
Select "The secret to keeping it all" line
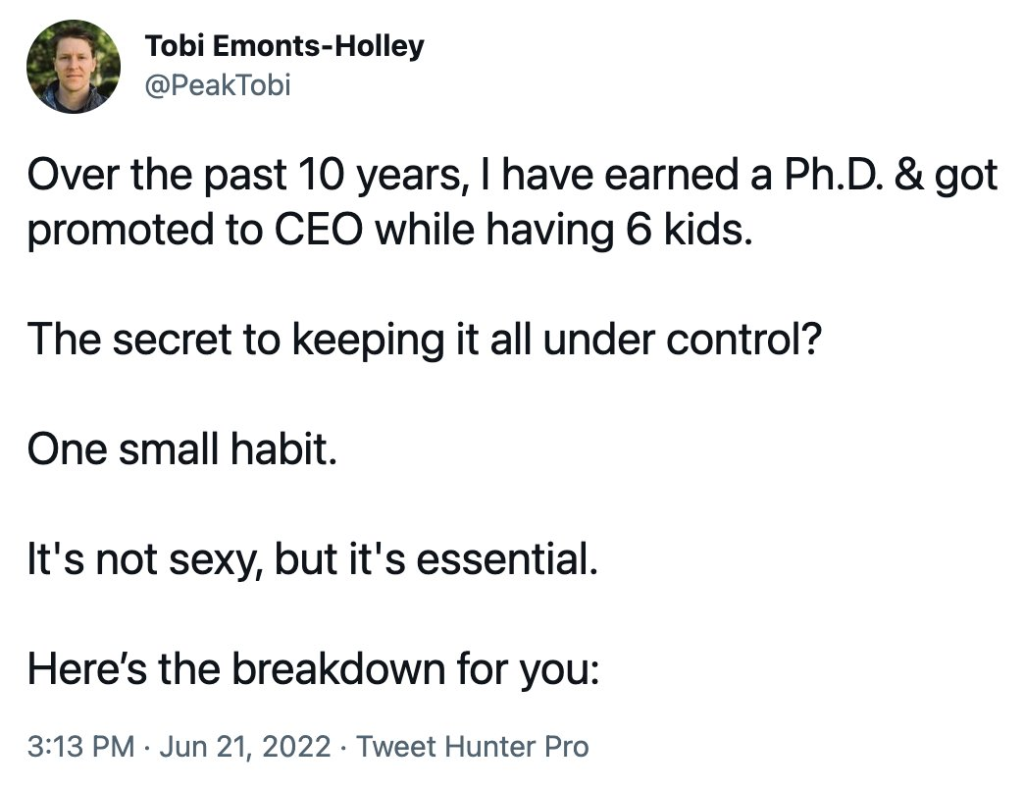(424, 340)
